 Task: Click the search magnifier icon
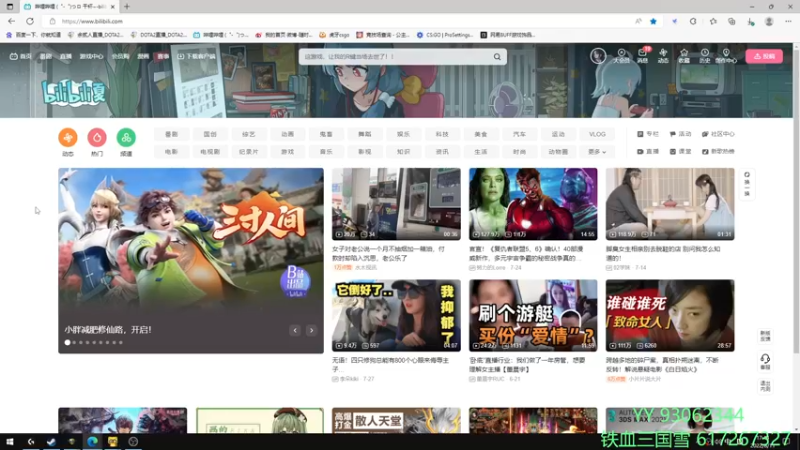click(497, 57)
